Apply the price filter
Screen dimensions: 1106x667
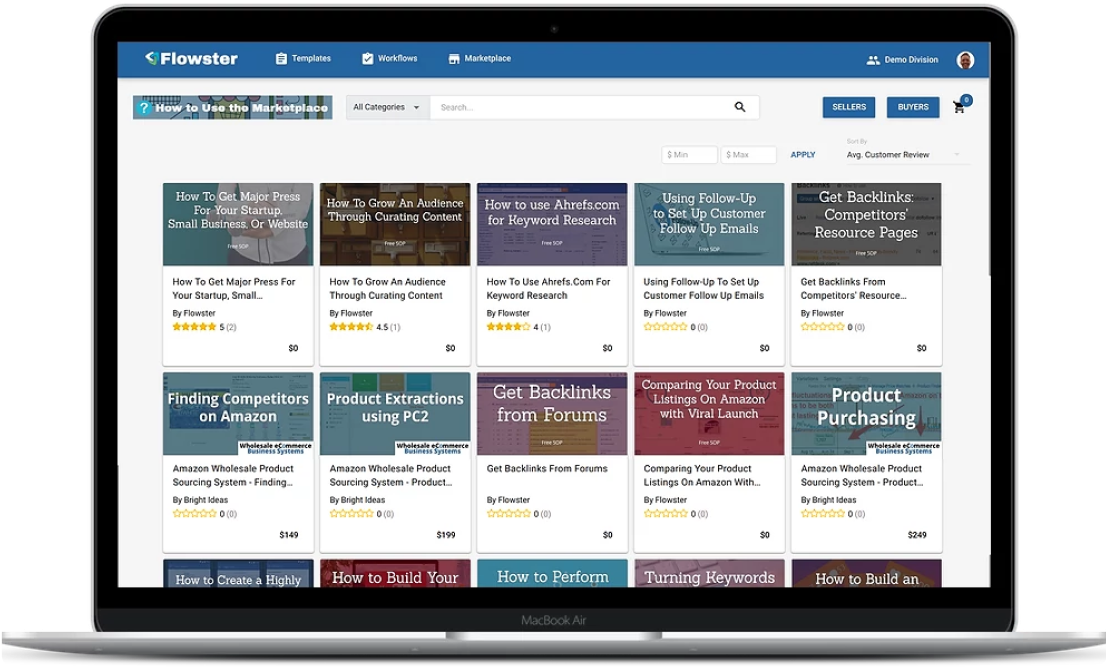point(803,155)
